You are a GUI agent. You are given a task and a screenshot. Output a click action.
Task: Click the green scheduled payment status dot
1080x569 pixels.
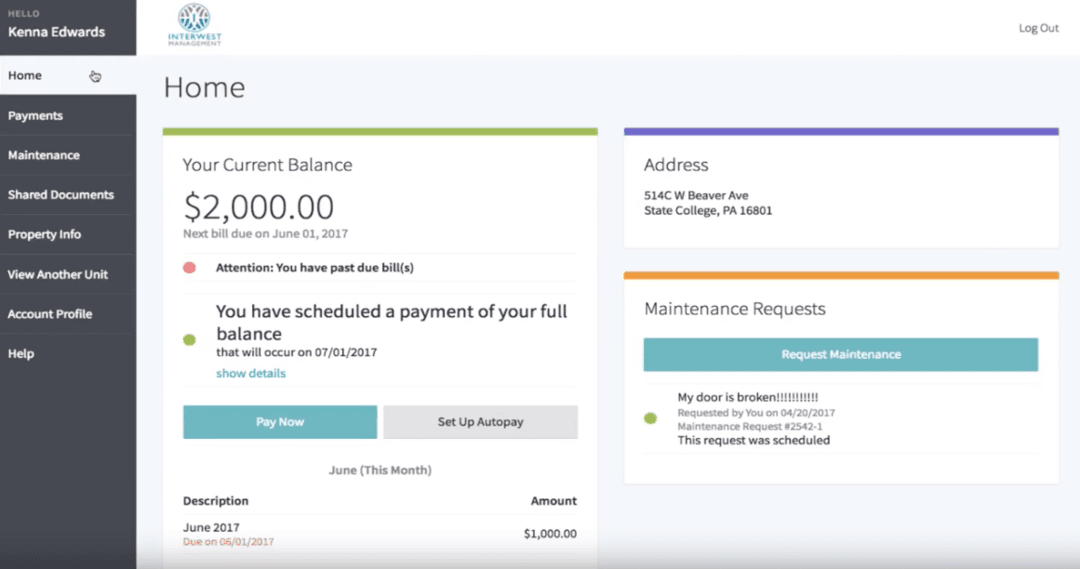(189, 340)
